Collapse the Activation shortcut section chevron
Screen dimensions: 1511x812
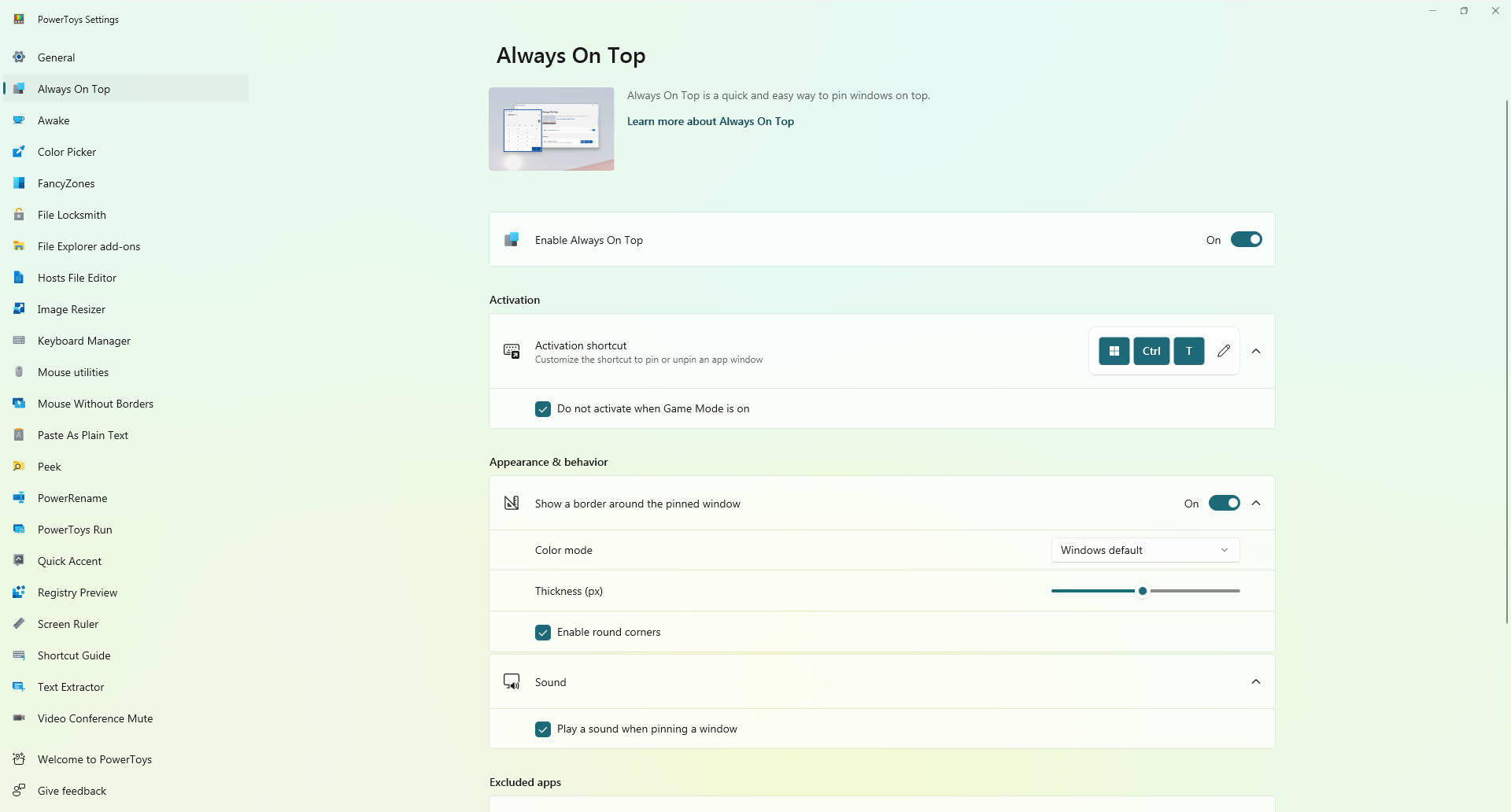click(1256, 351)
